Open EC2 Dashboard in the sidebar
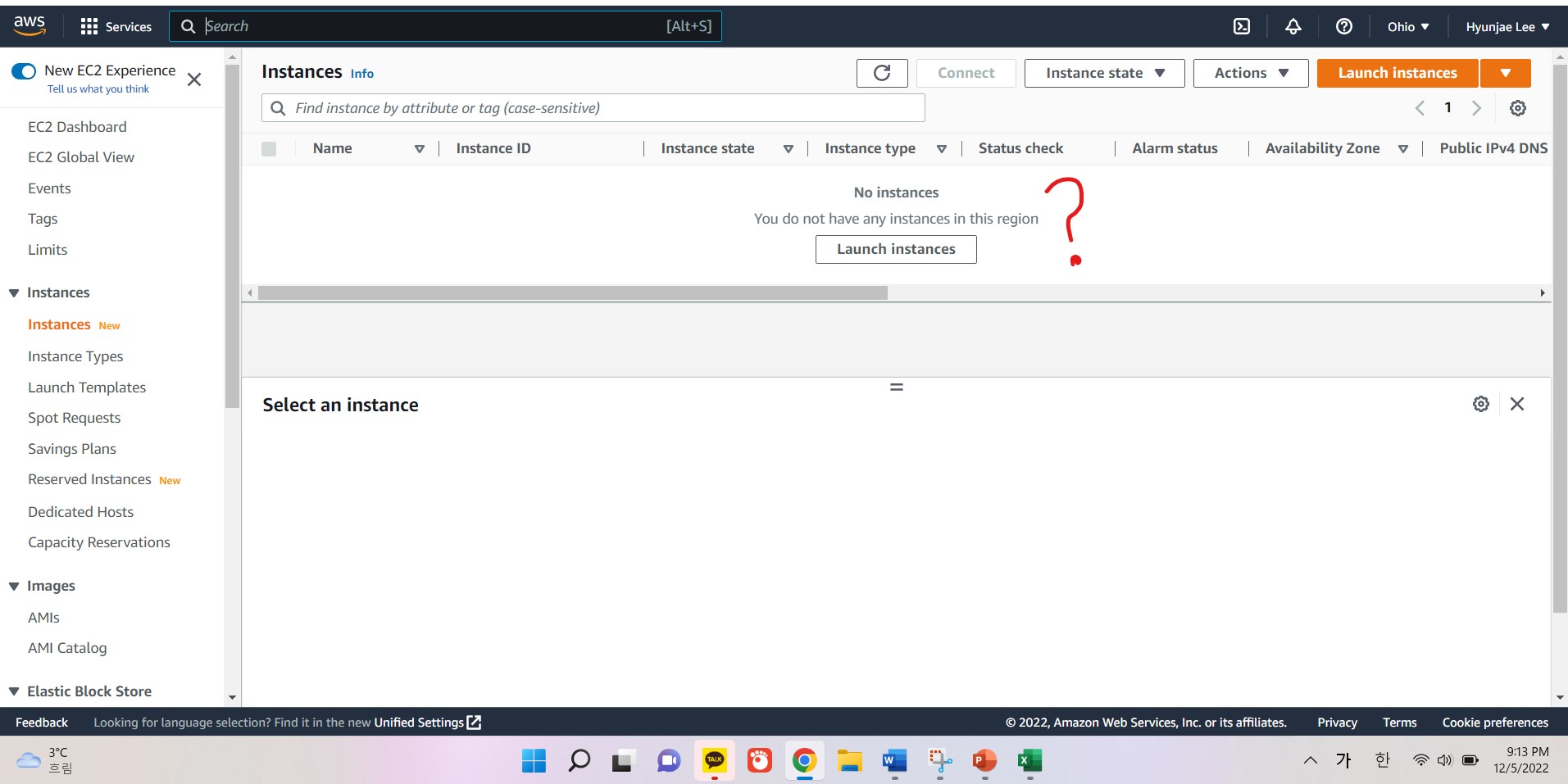This screenshot has width=1568, height=784. 77,127
